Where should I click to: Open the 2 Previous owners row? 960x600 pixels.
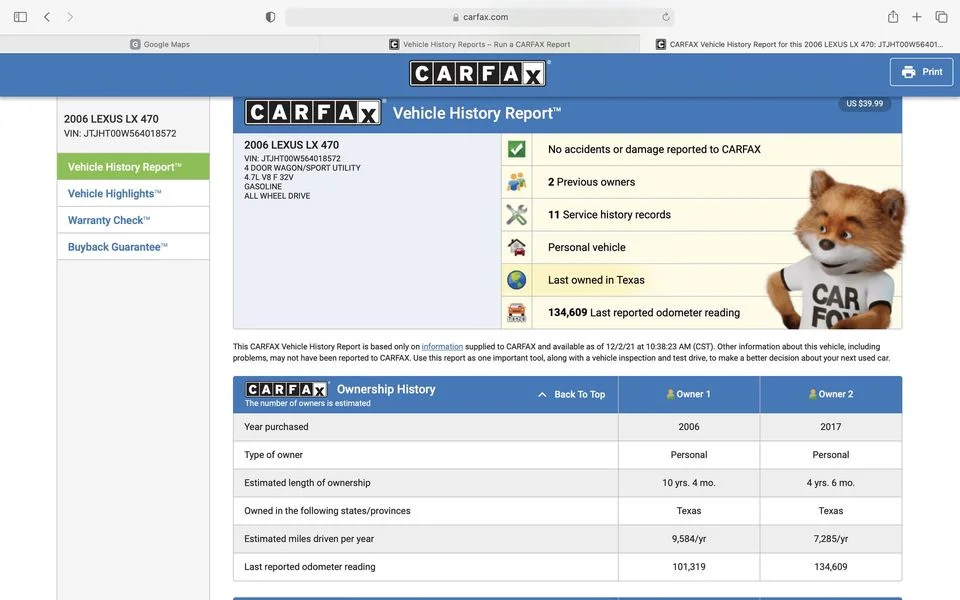point(701,182)
